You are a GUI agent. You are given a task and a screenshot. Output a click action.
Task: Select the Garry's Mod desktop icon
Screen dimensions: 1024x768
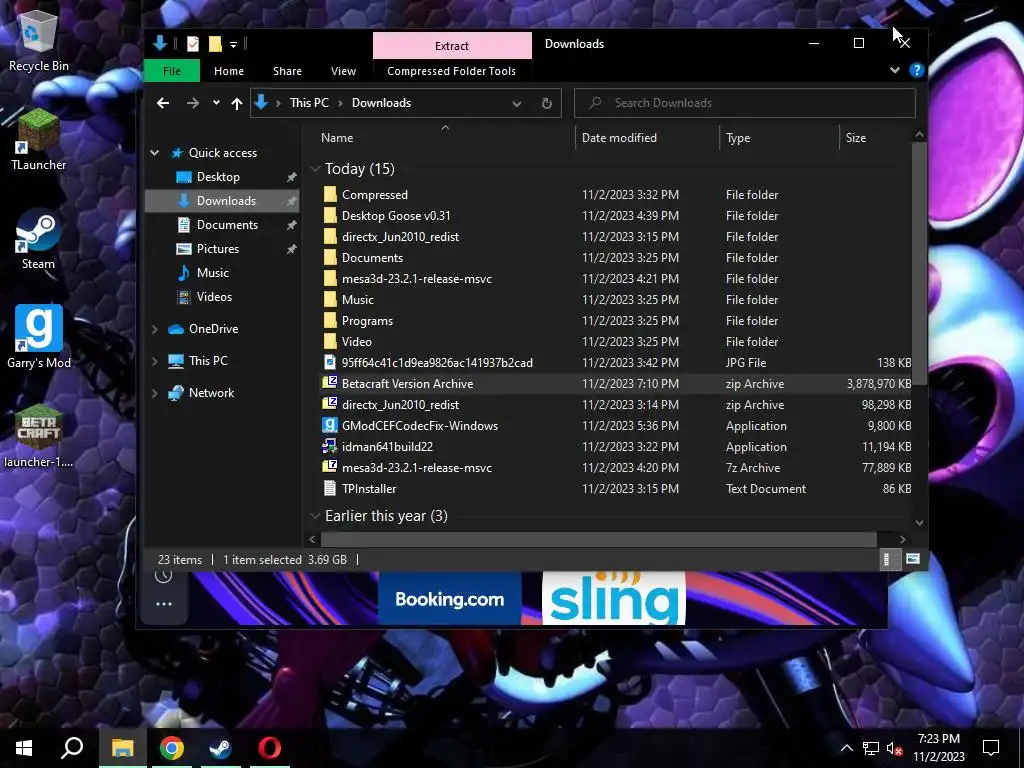(39, 337)
